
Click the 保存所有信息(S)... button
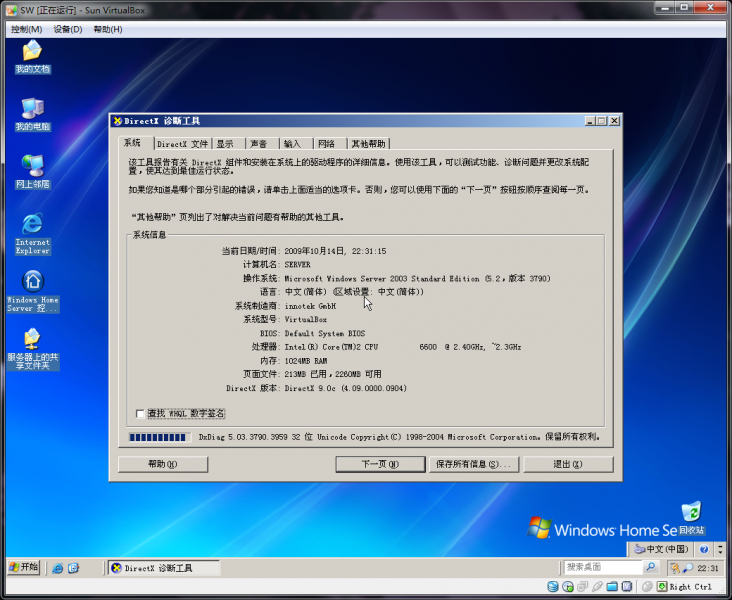click(474, 464)
